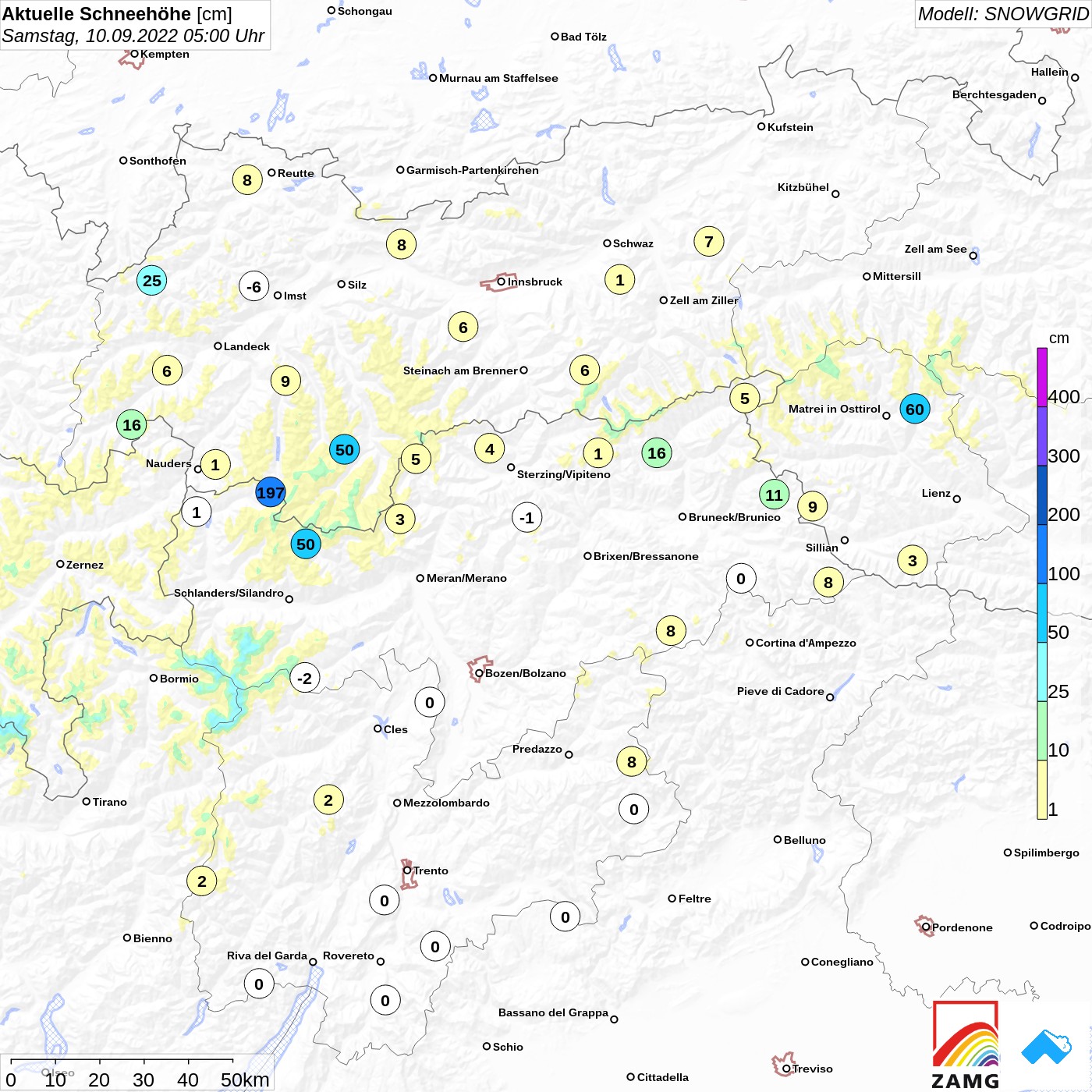Click the Bormio town label
This screenshot has width=1092, height=1092.
[x=179, y=679]
